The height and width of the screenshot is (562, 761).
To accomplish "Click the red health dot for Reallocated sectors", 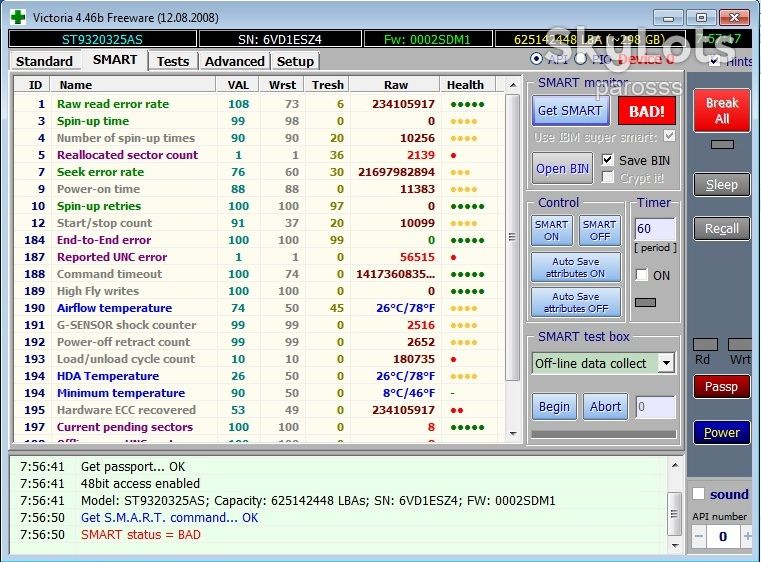I will (453, 156).
